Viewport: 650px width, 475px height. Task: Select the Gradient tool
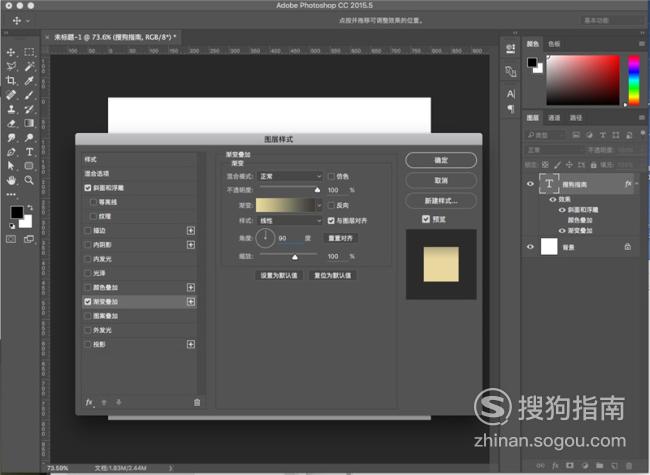click(29, 123)
